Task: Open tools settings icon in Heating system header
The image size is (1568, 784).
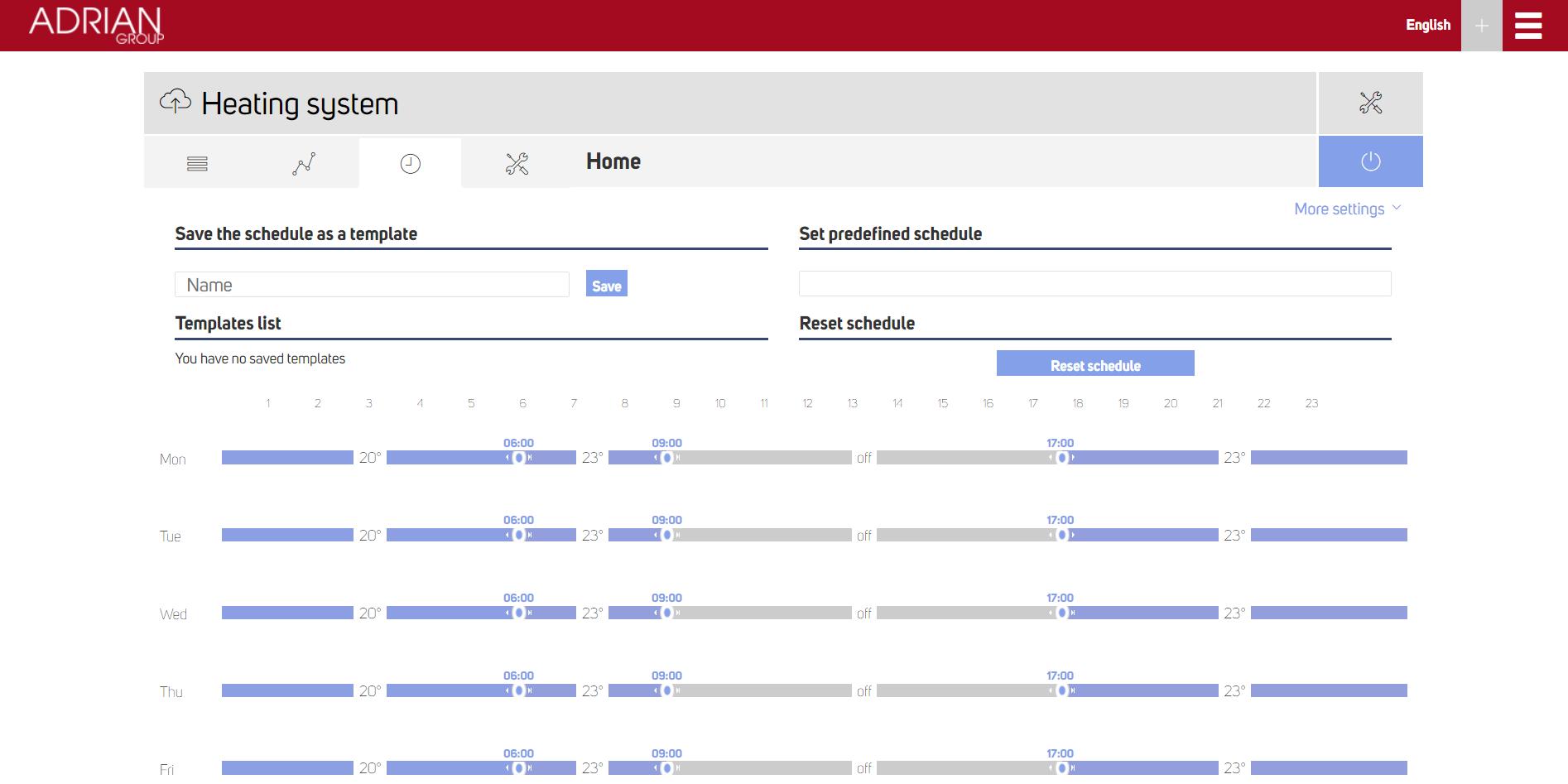Action: coord(1371,103)
